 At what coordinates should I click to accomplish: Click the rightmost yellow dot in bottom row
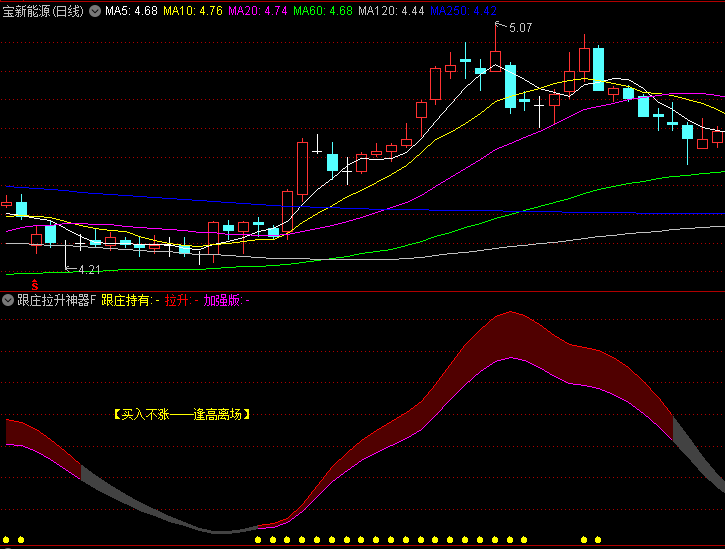[x=598, y=540]
